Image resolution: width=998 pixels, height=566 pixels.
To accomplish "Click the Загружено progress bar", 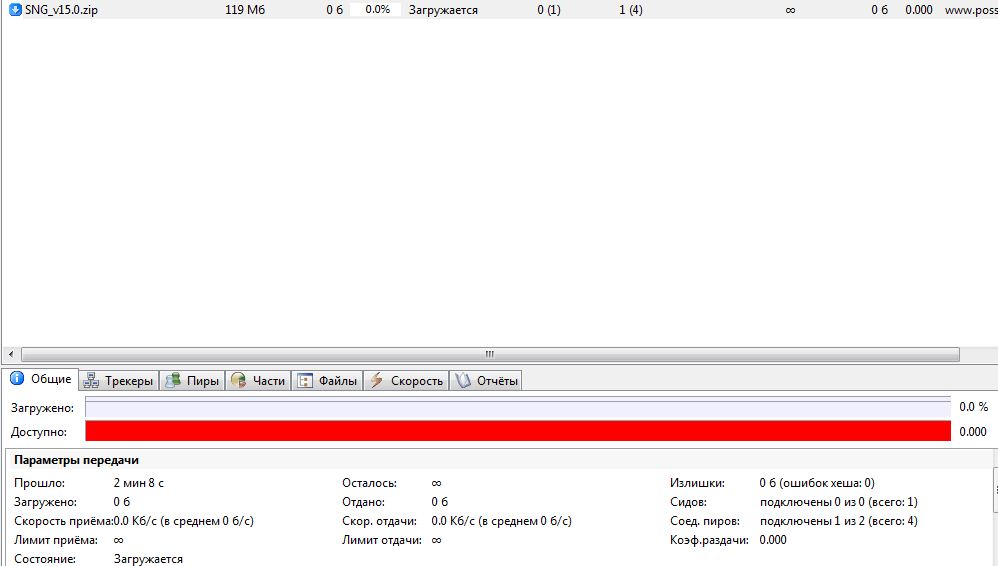I will [518, 407].
